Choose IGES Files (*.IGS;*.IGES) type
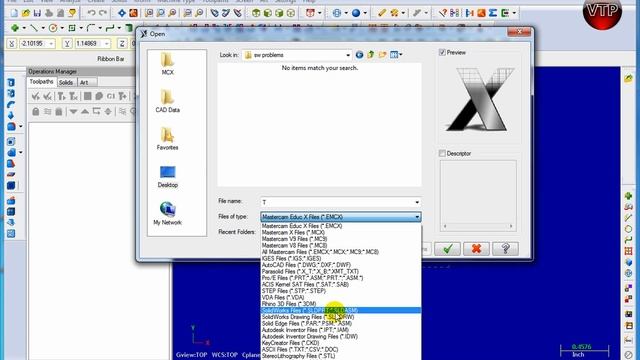Viewport: 640px width, 360px height. [340, 258]
